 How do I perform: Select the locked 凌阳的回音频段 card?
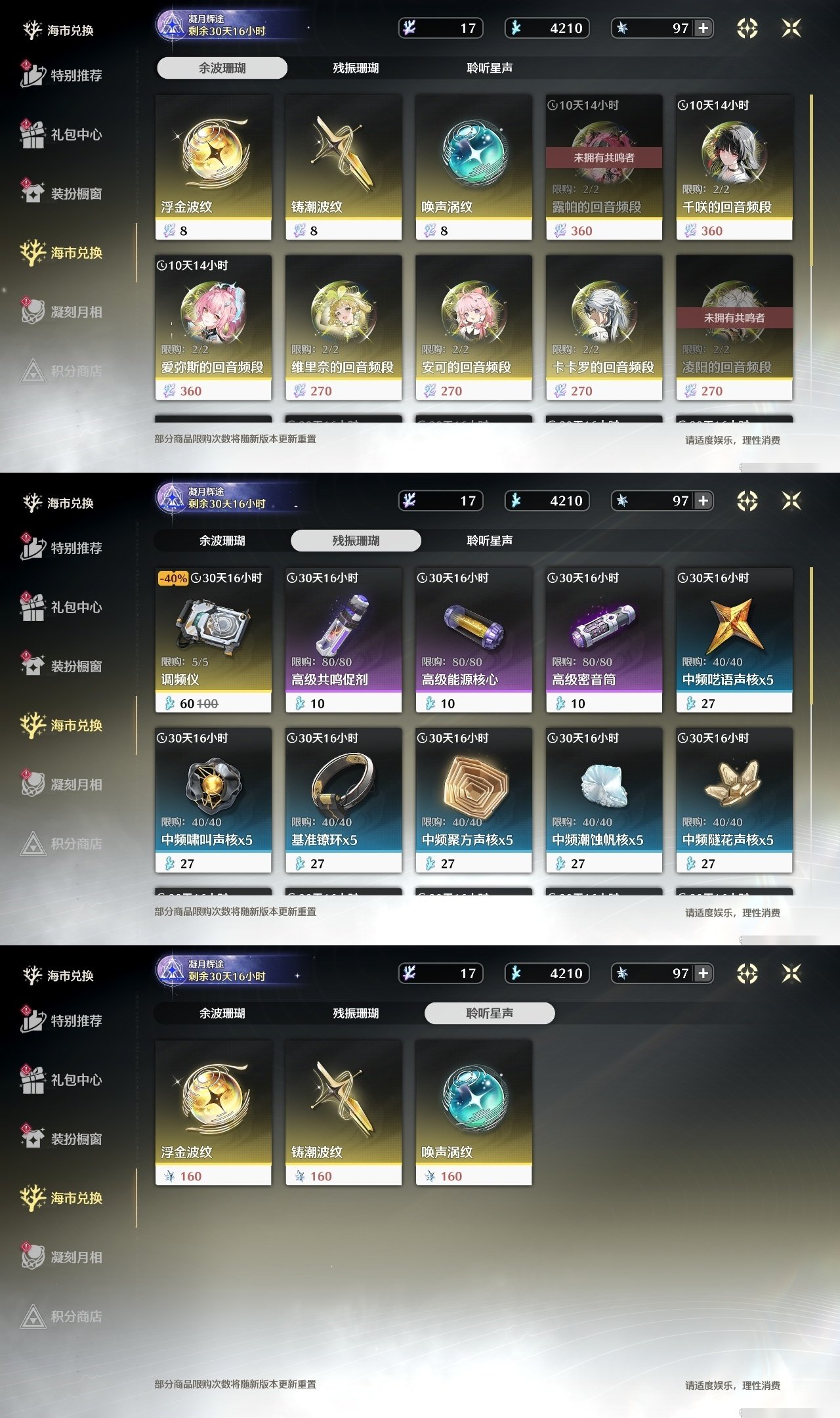coord(734,328)
